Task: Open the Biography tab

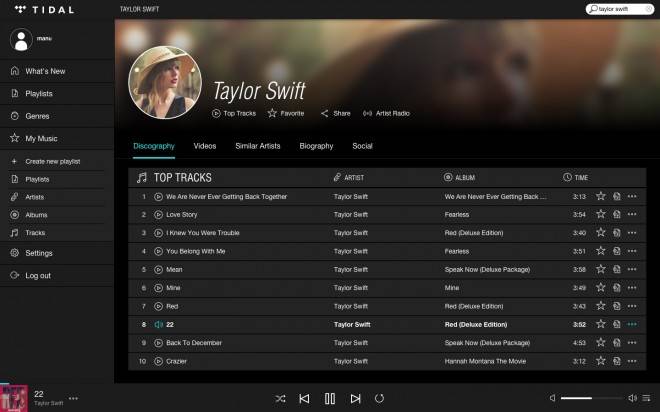Action: [316, 146]
